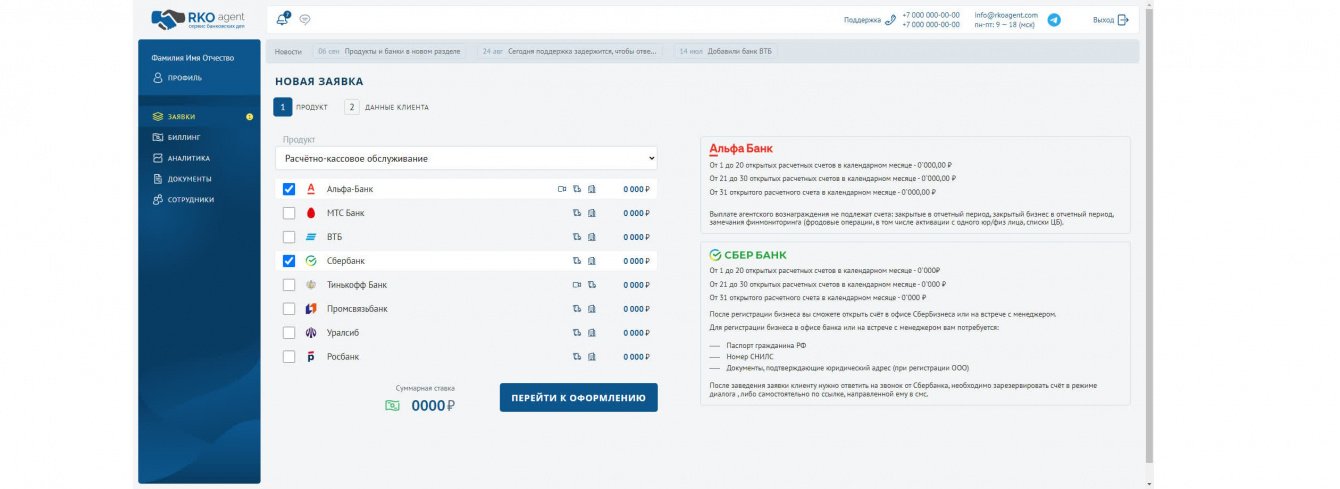Check the Уралсиб checkbox
1340x489 pixels.
289,333
